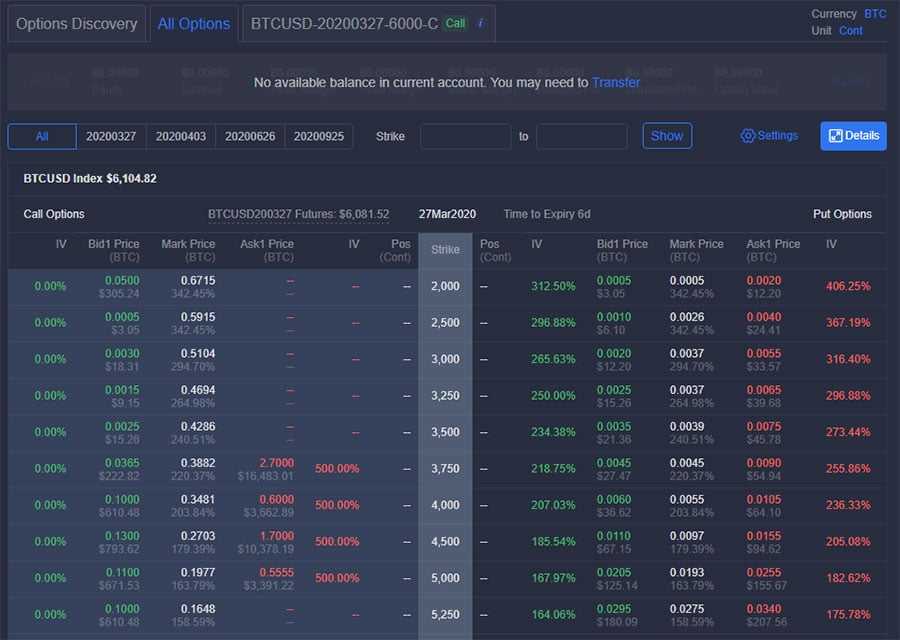Click the minimum Strike input field
The height and width of the screenshot is (640, 900).
coord(465,136)
